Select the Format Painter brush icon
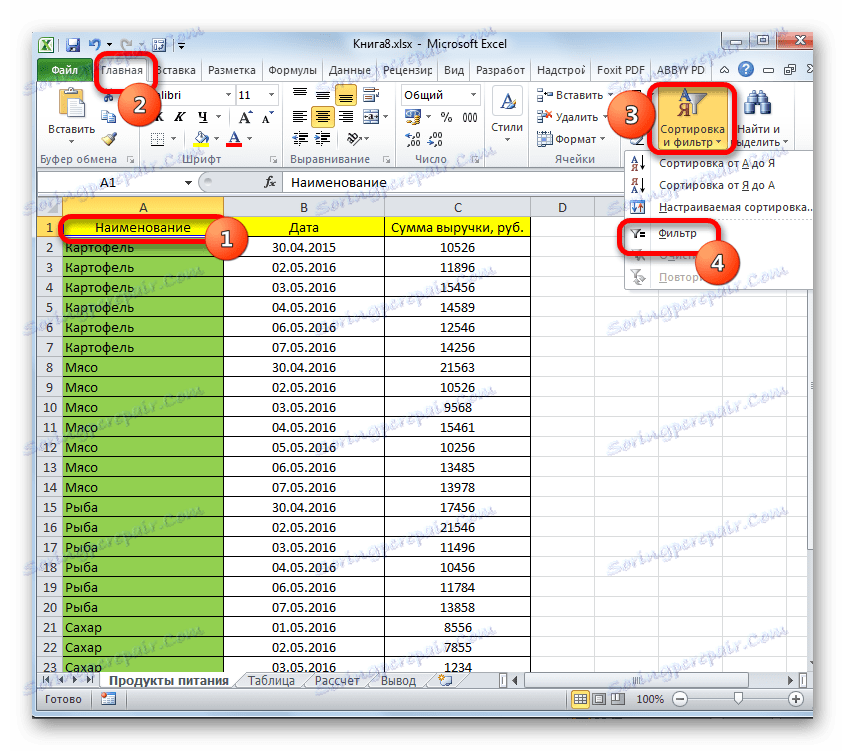 point(109,139)
